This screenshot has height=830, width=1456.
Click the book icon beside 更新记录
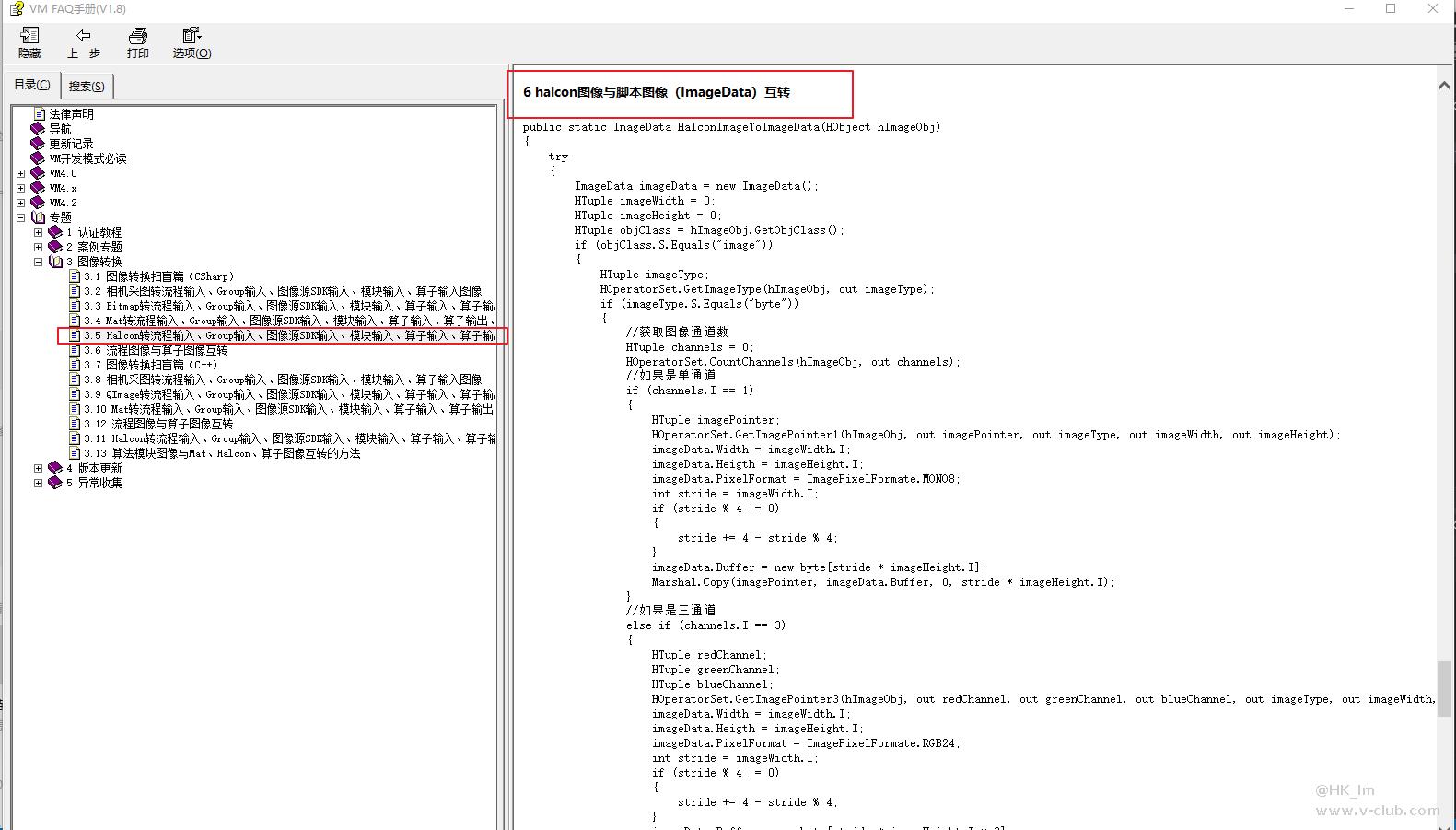(x=38, y=144)
